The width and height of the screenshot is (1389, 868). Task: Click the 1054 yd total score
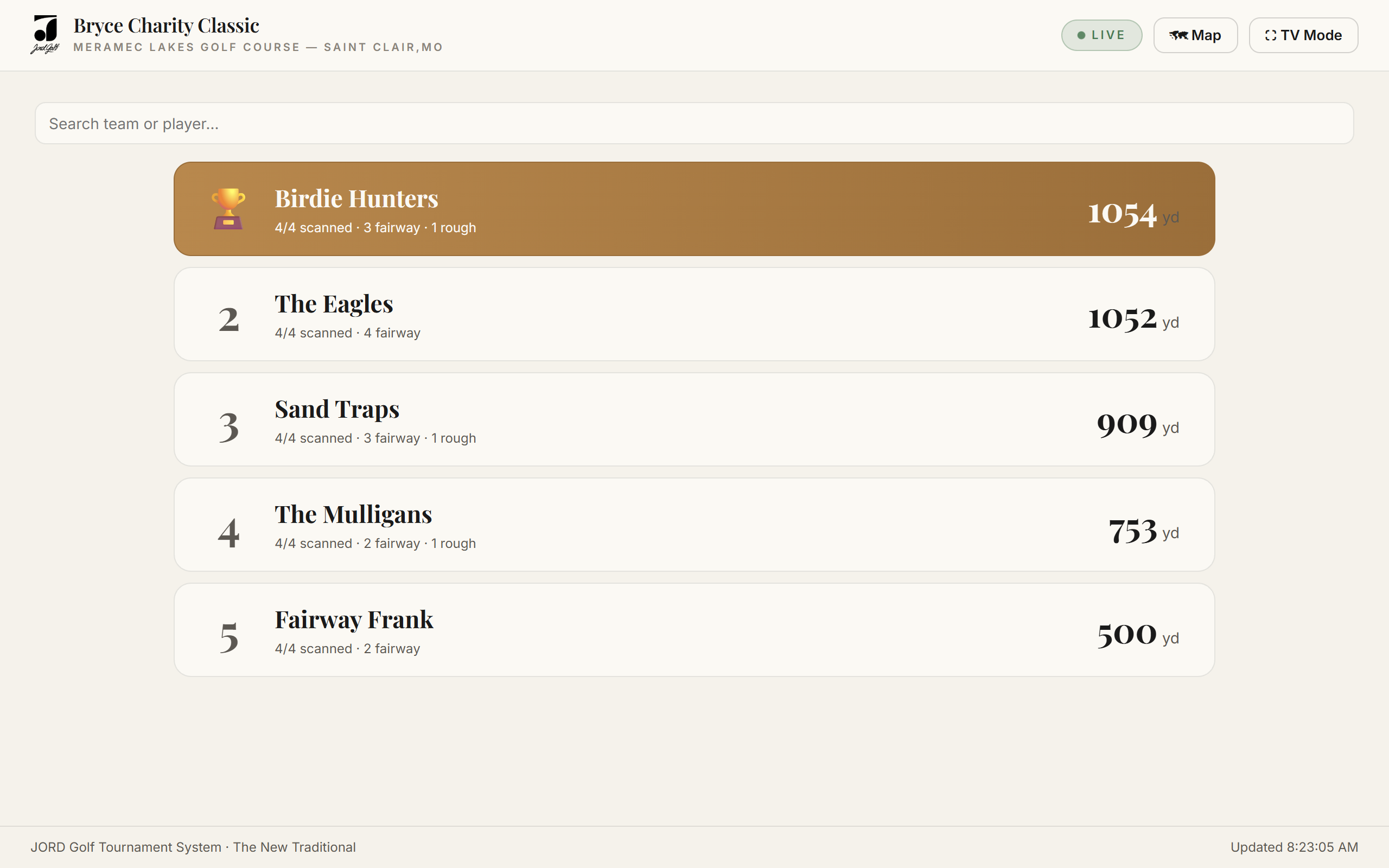1133,214
